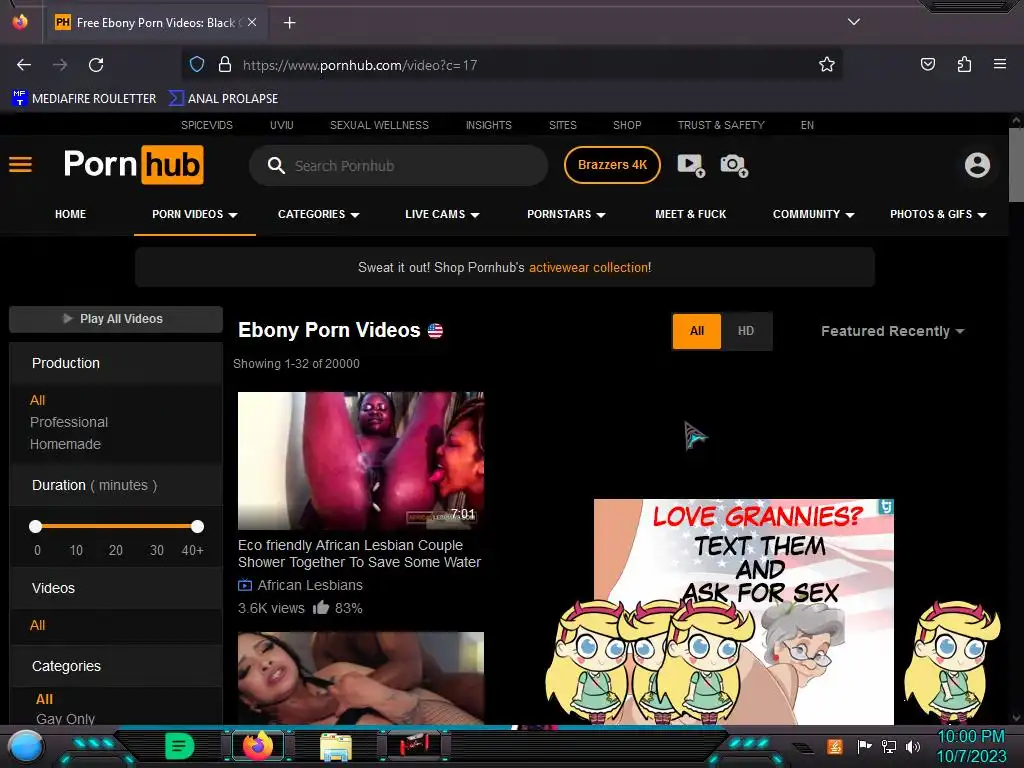Select All under Categories filter
Image resolution: width=1024 pixels, height=768 pixels.
44,699
